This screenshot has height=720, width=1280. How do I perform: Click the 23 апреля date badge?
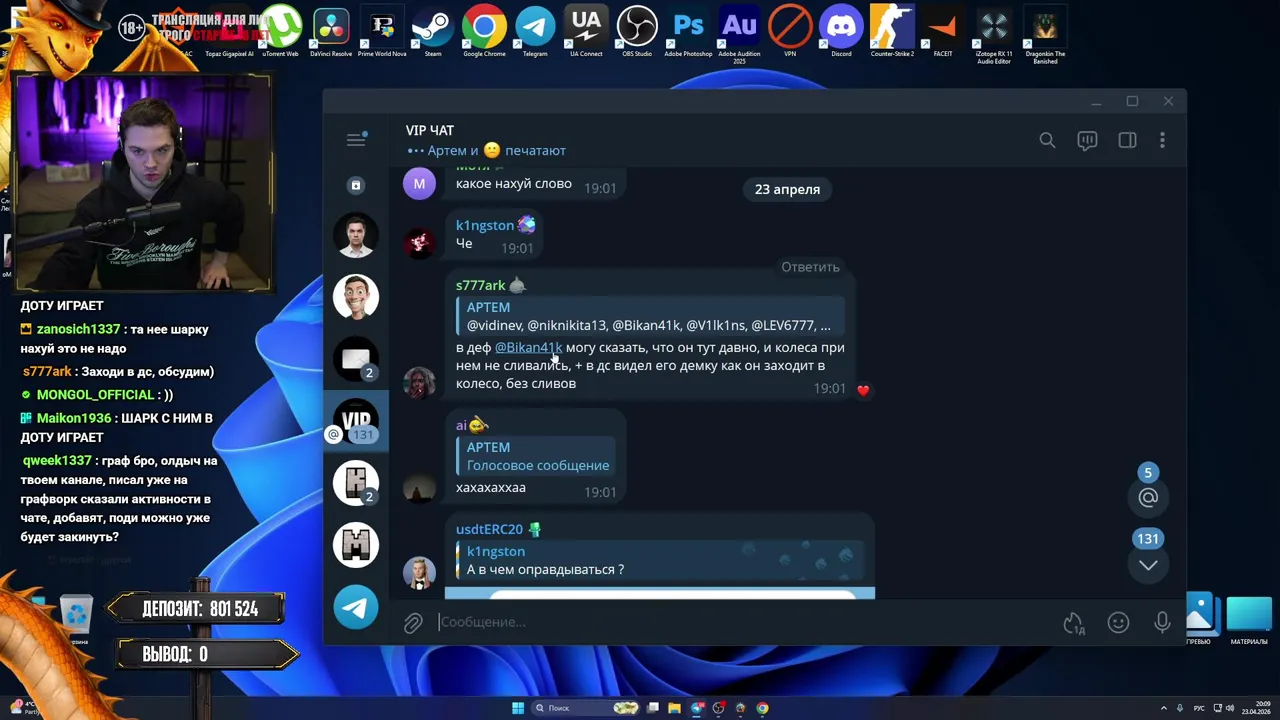[787, 189]
